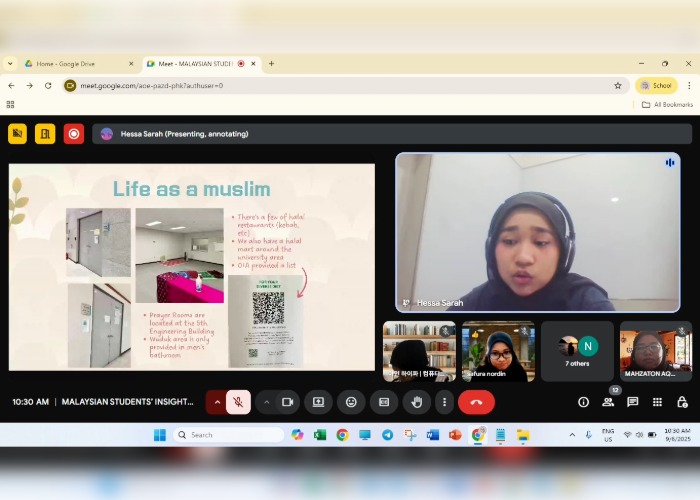Image resolution: width=700 pixels, height=500 pixels.
Task: Turn on captions icon
Action: (384, 402)
